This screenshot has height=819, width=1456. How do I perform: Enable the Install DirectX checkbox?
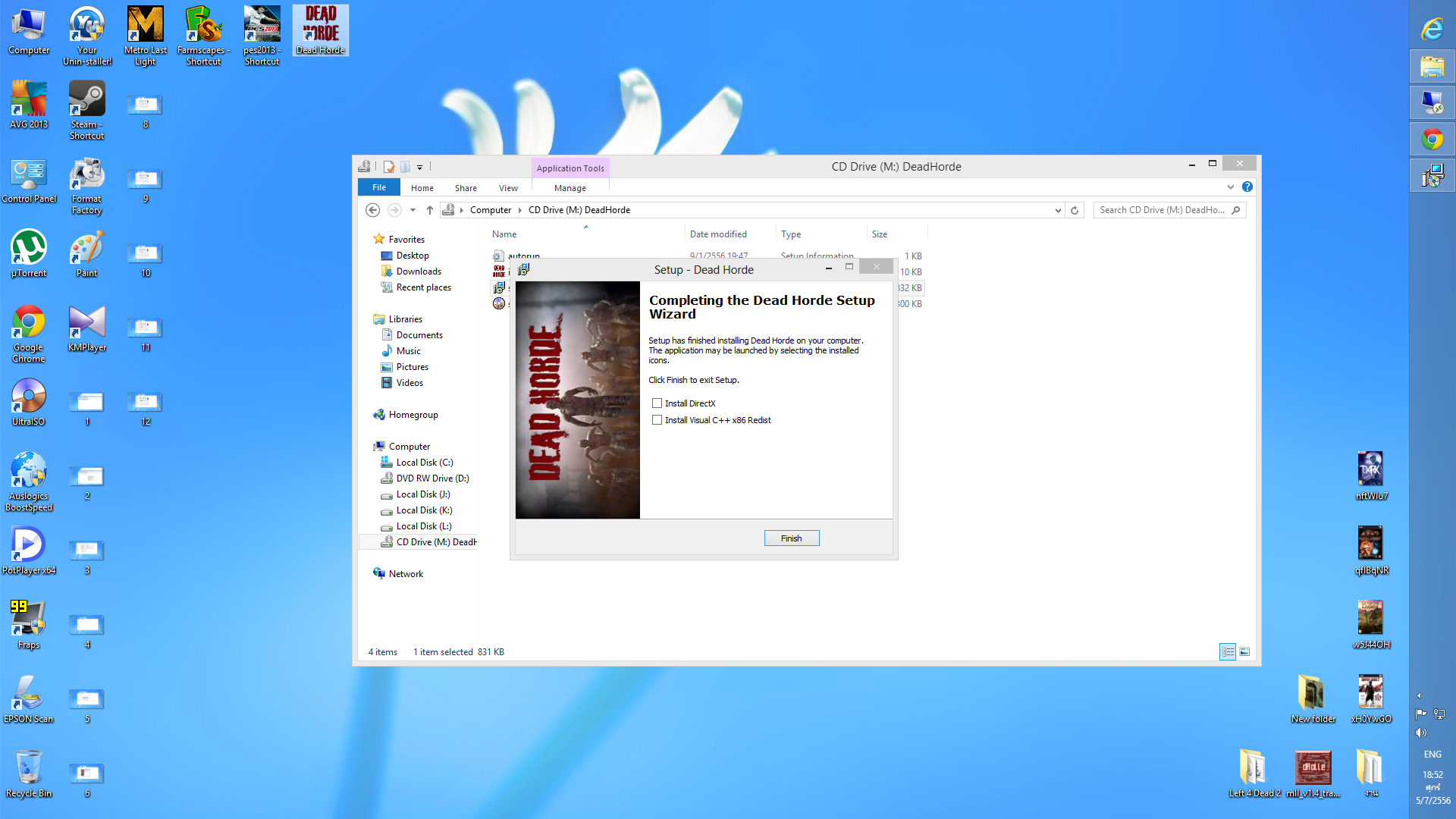[x=657, y=403]
